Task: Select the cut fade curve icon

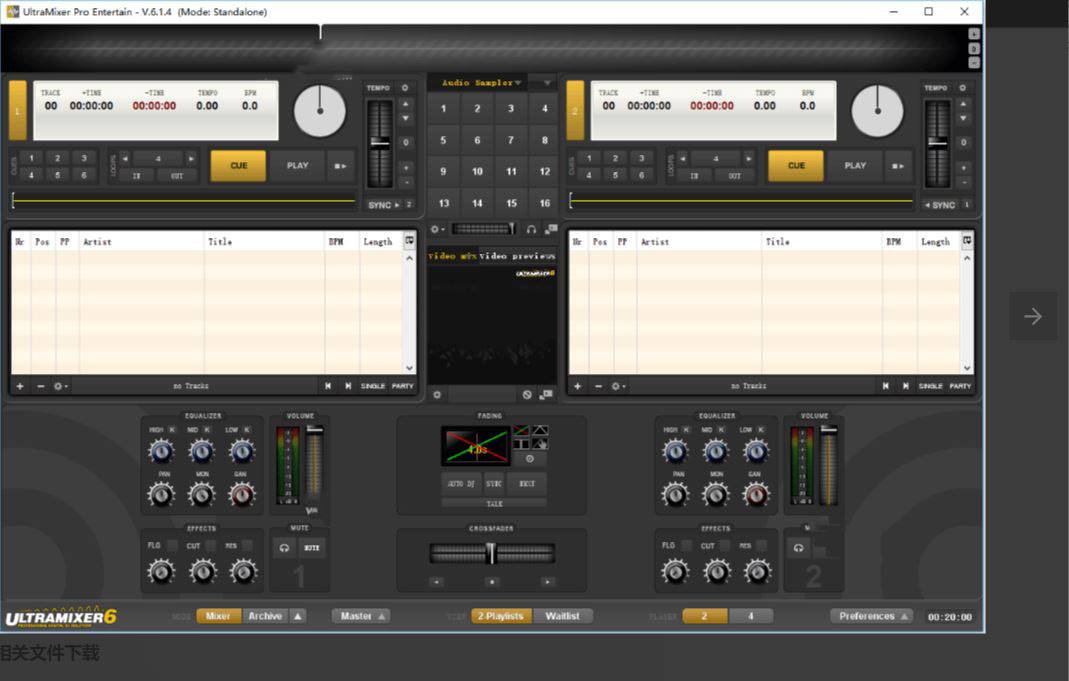Action: pos(521,444)
